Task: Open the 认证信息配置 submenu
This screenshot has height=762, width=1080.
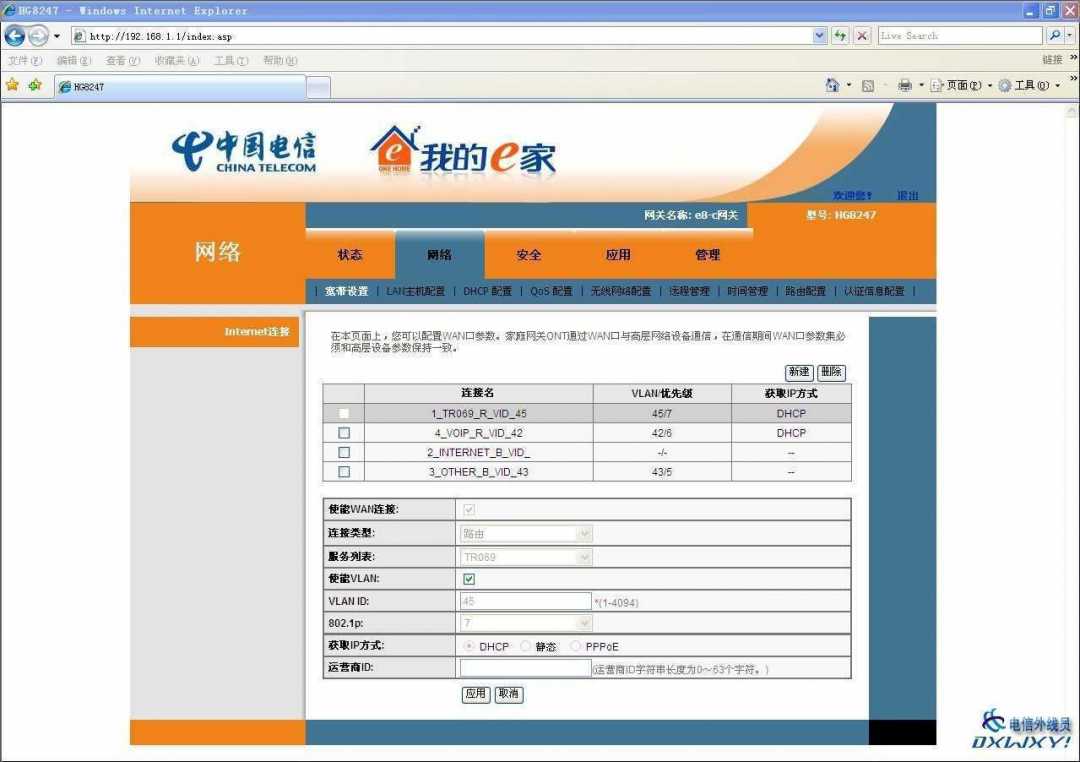Action: pyautogui.click(x=874, y=291)
